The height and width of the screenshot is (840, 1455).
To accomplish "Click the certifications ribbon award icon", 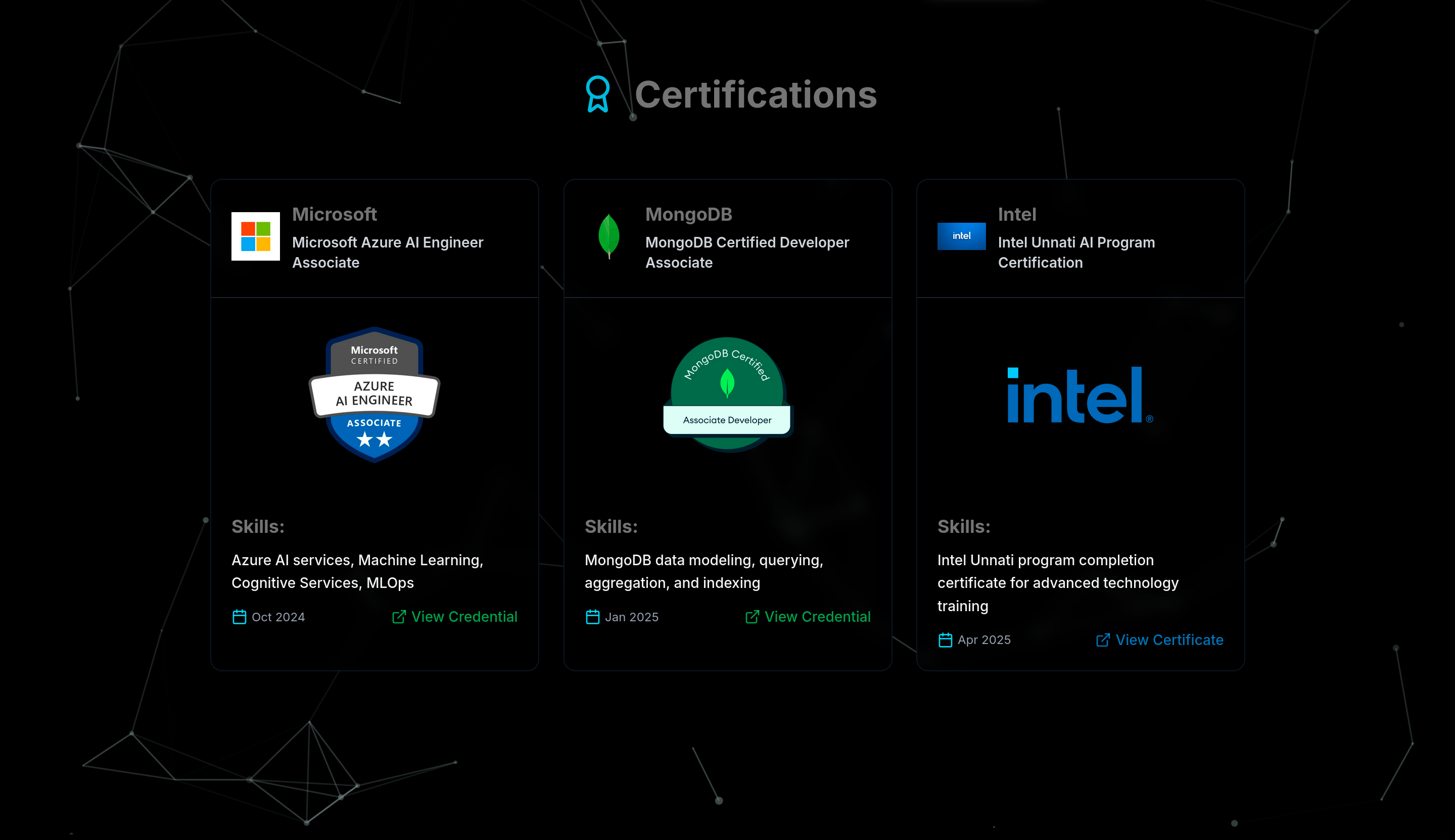I will [597, 94].
